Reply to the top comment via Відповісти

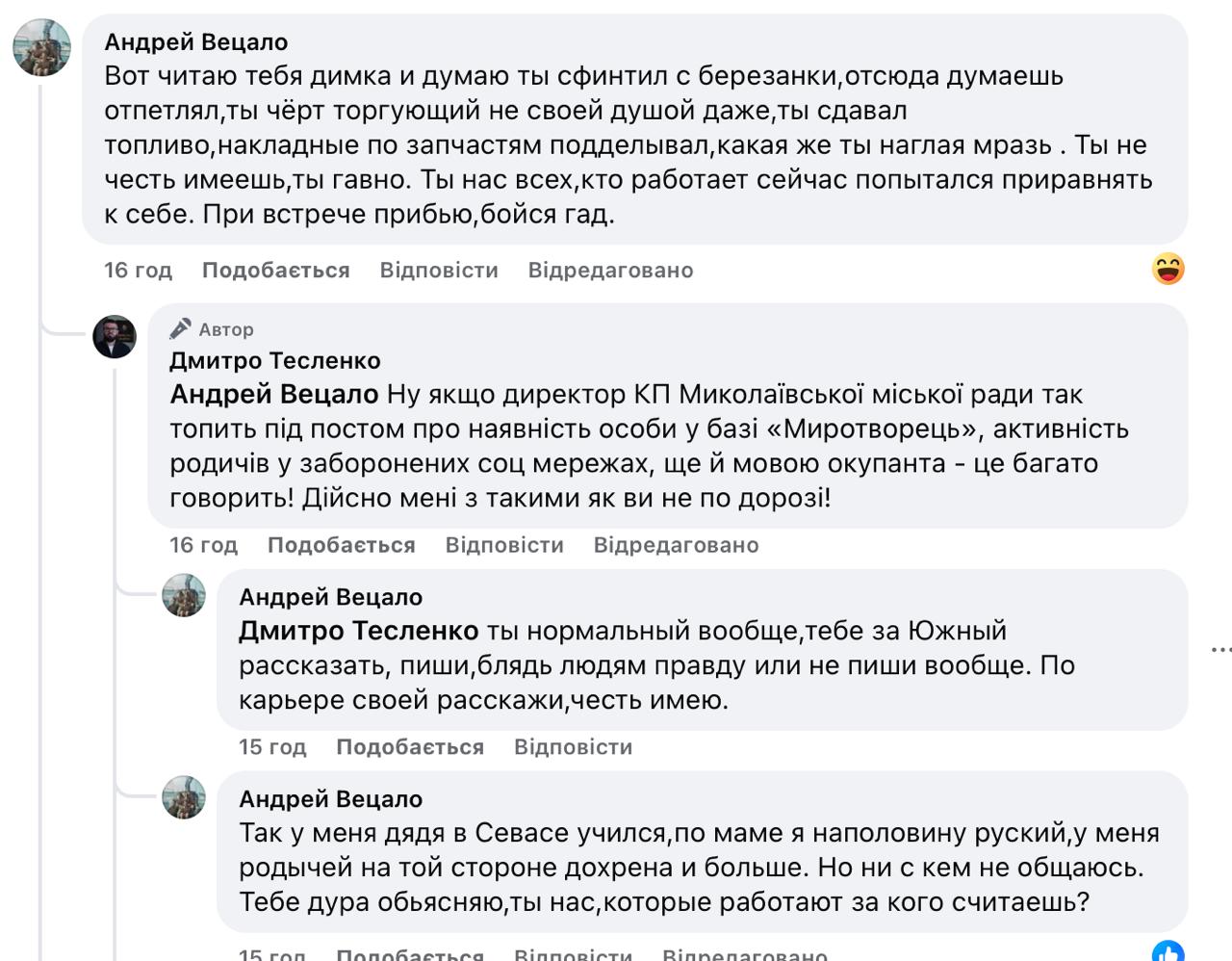click(x=439, y=271)
